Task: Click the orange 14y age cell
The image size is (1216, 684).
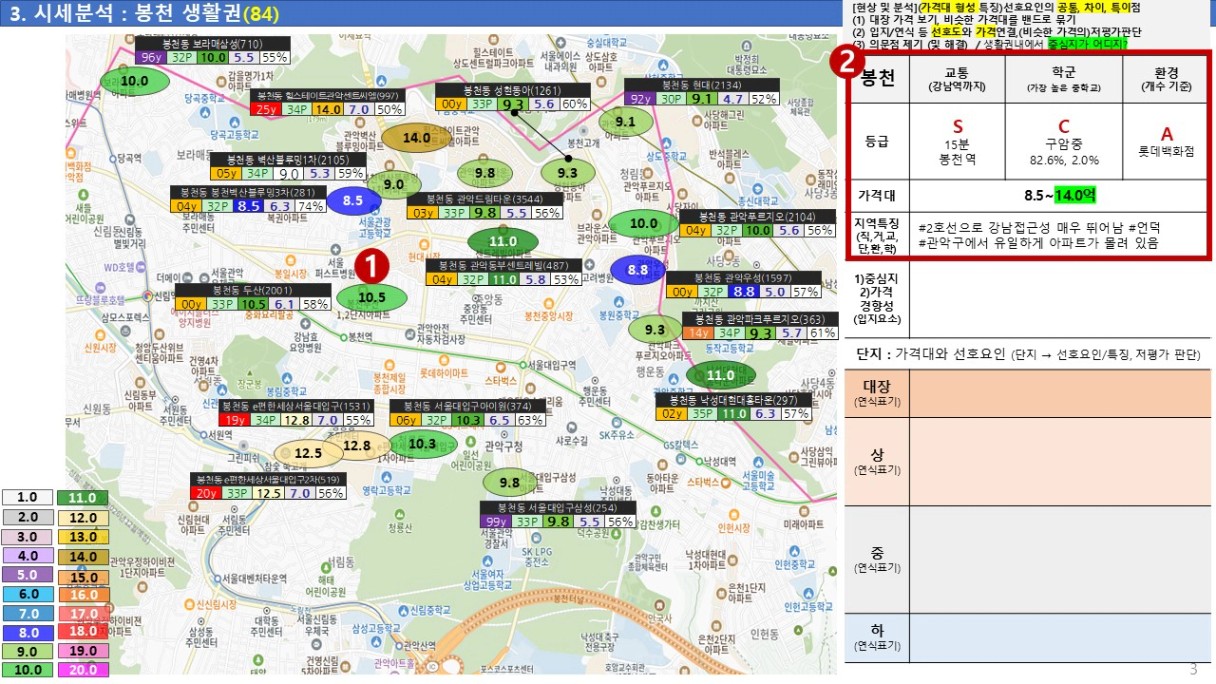Action: 698,333
